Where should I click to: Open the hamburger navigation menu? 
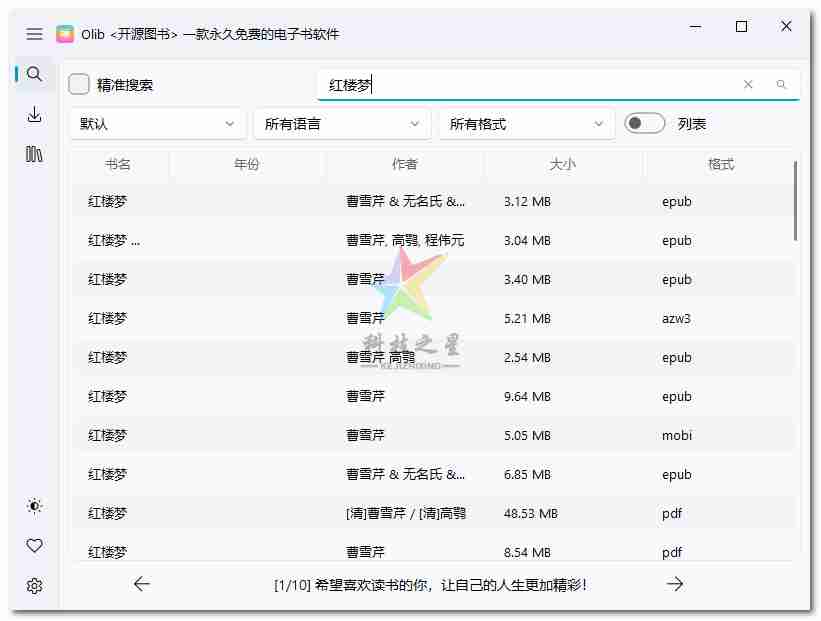pos(34,34)
